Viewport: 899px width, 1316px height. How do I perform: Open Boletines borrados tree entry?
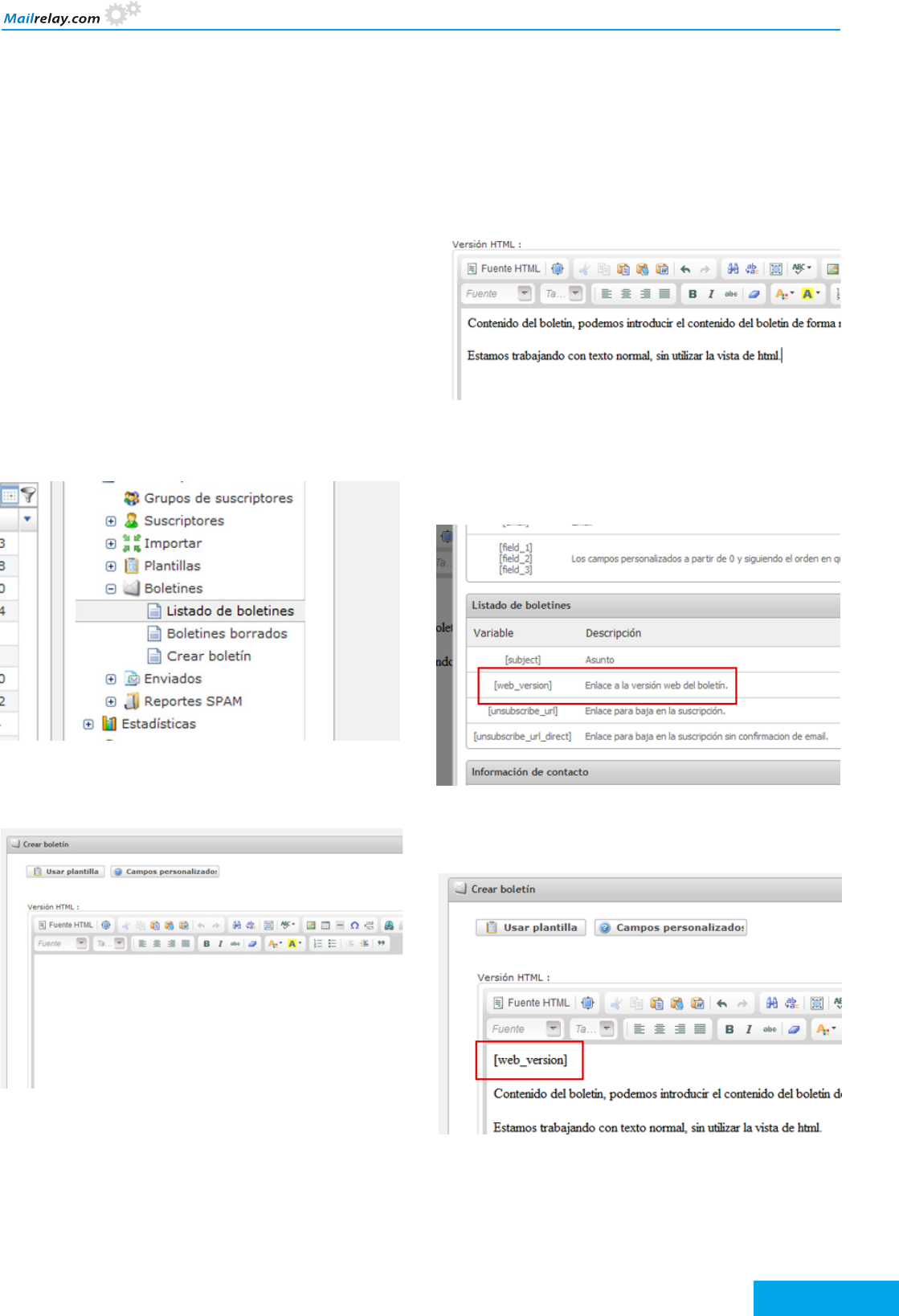pos(227,633)
